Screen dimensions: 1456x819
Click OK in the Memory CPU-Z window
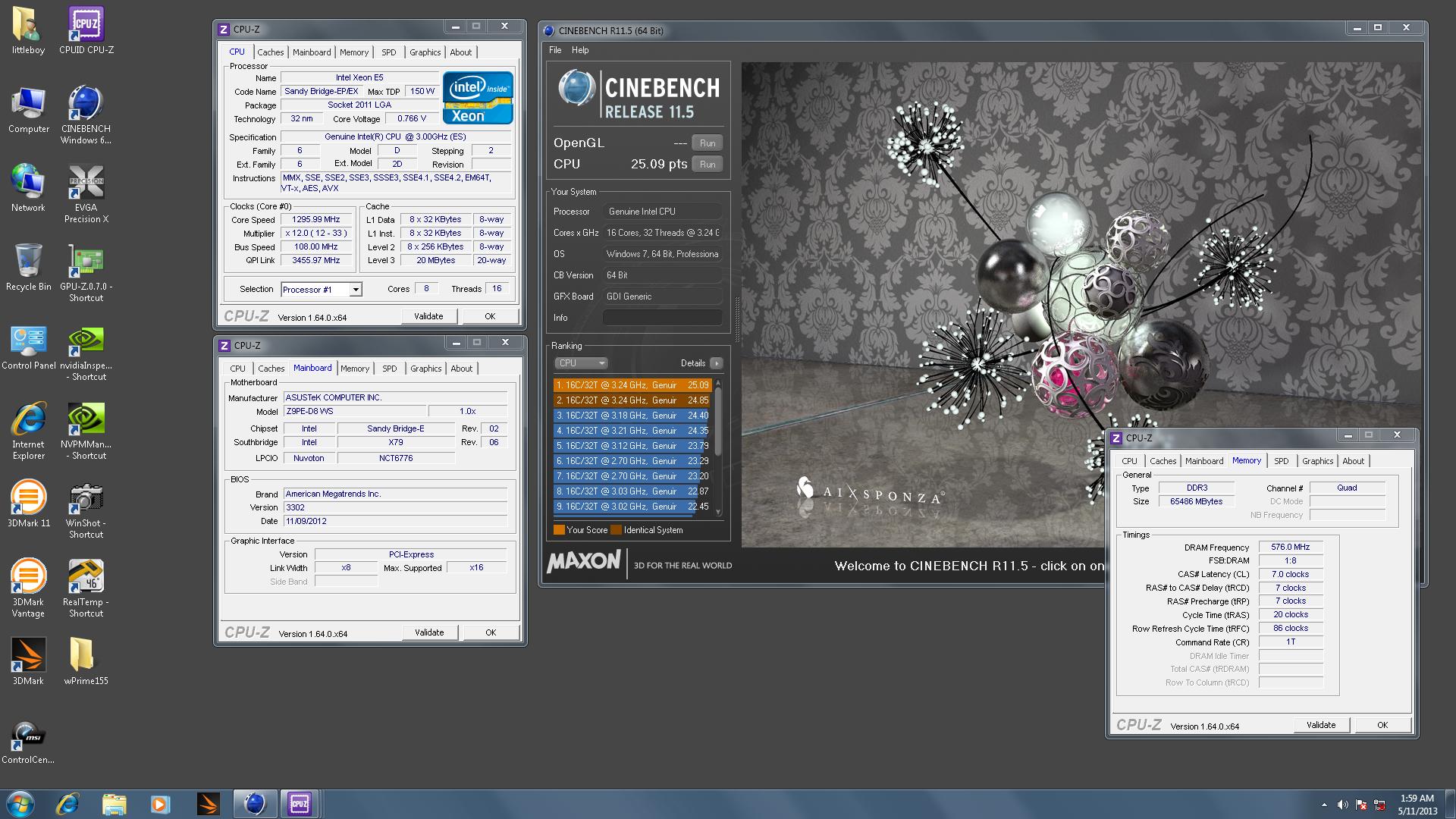point(1382,725)
